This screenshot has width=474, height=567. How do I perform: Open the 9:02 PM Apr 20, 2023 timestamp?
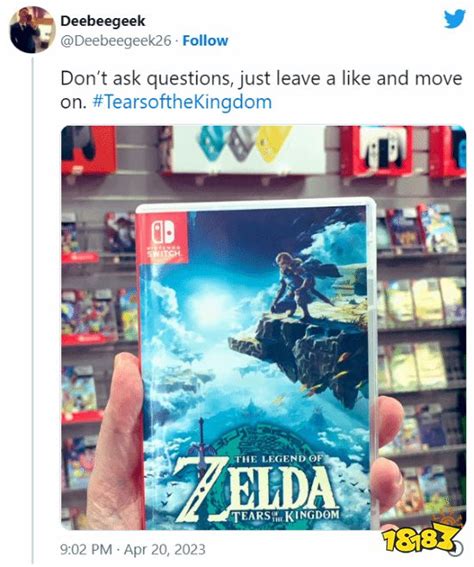133,549
